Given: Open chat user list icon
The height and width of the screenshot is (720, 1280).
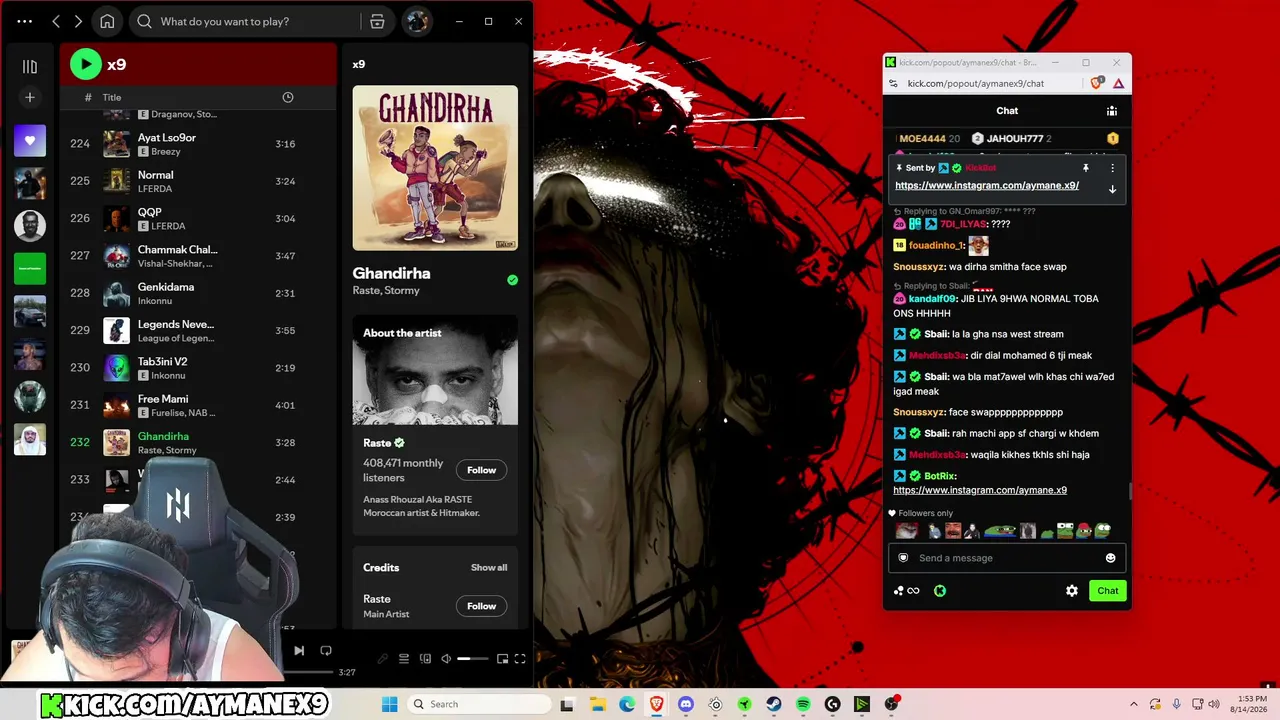Looking at the screenshot, I should tap(1111, 111).
